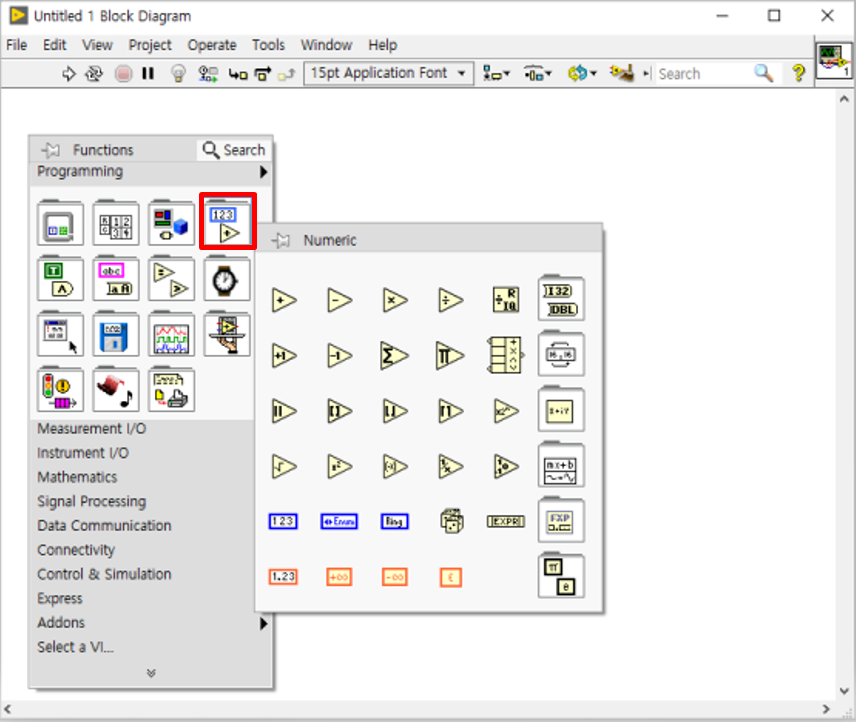Expand Signal Processing category
Screen dimensions: 856x722
click(92, 502)
